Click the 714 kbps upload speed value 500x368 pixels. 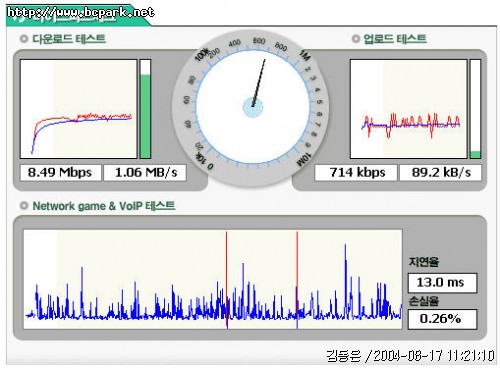click(356, 173)
